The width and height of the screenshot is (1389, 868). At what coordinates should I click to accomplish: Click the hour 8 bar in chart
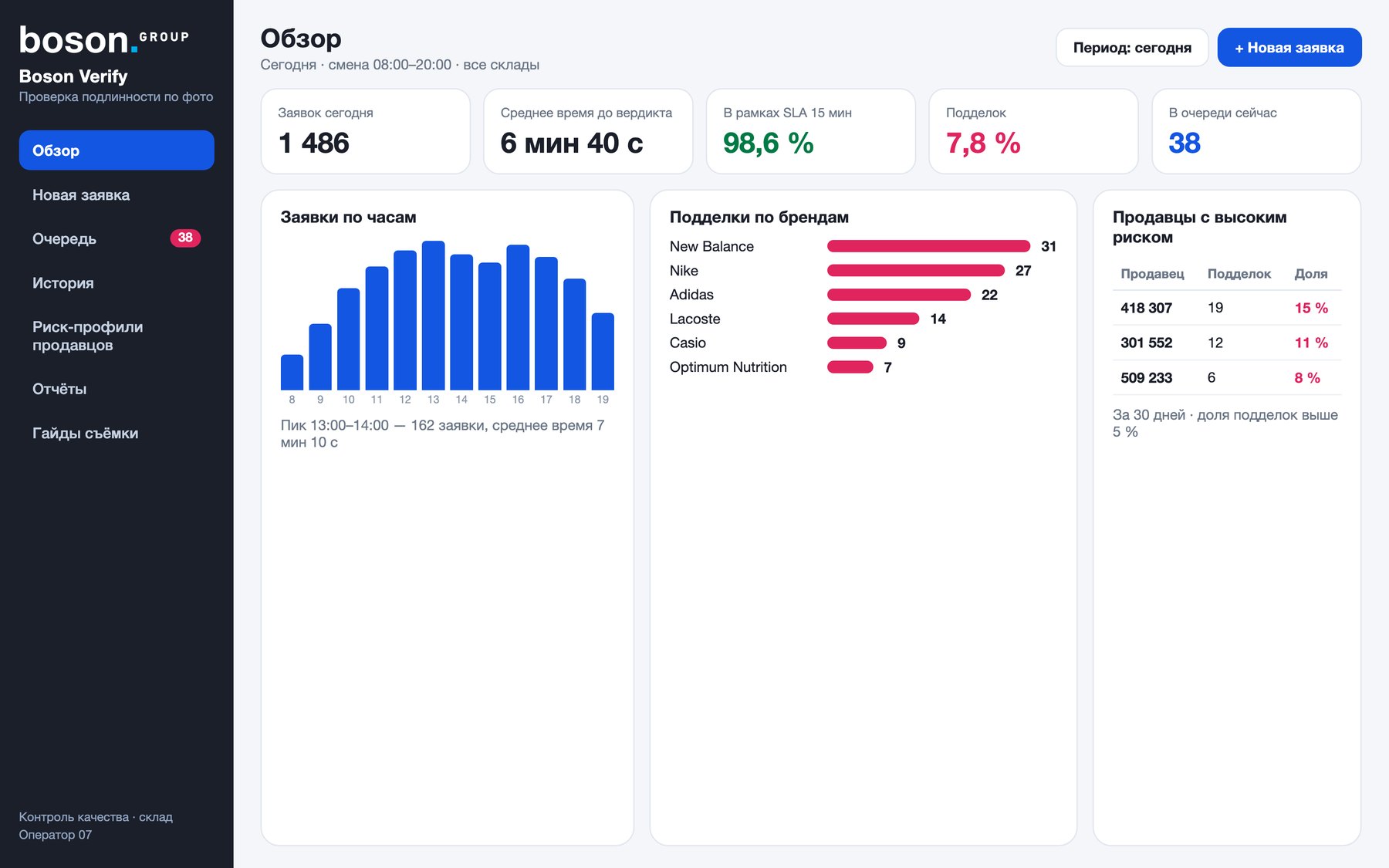292,373
